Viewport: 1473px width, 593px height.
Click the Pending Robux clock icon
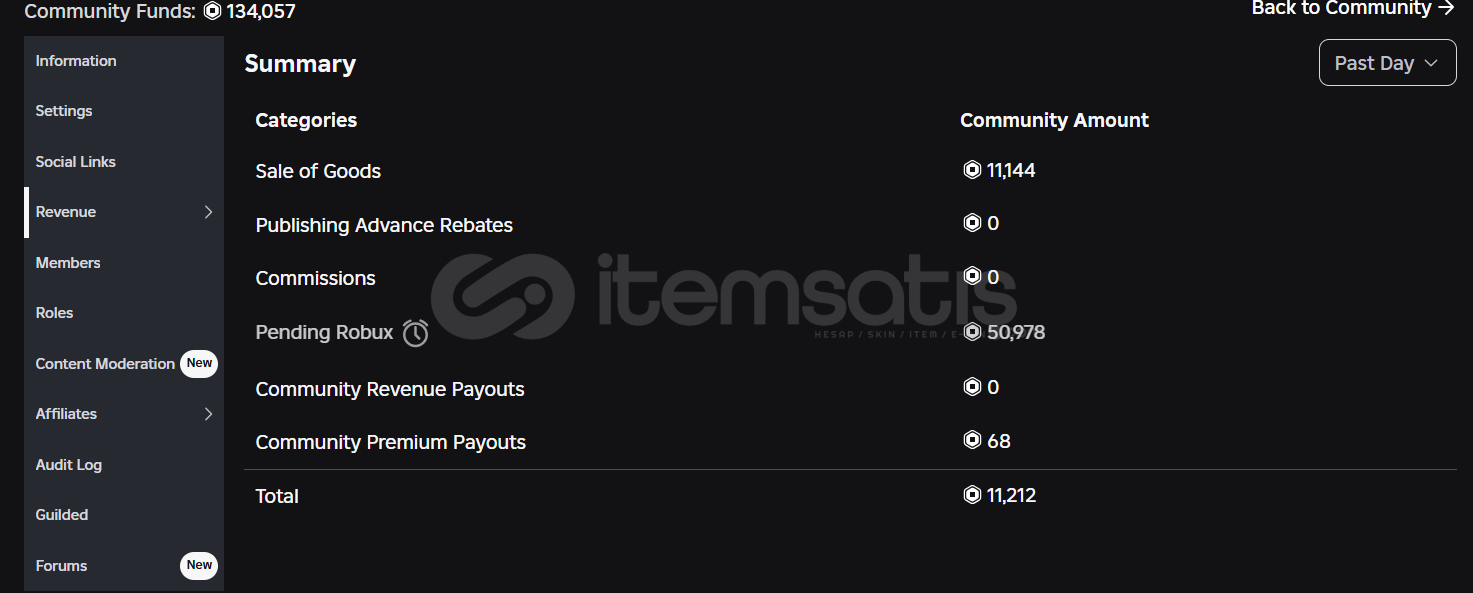pos(415,333)
